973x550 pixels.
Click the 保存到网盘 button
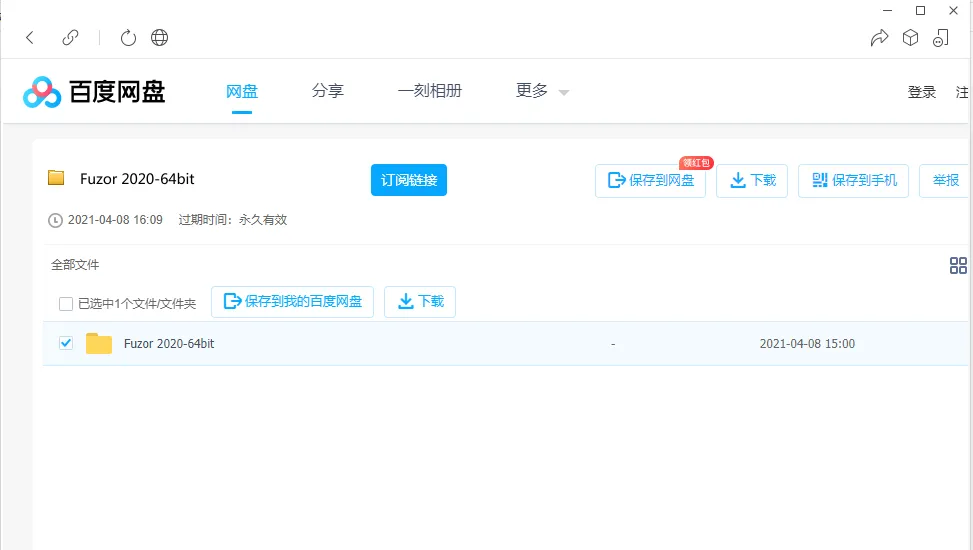pyautogui.click(x=650, y=181)
